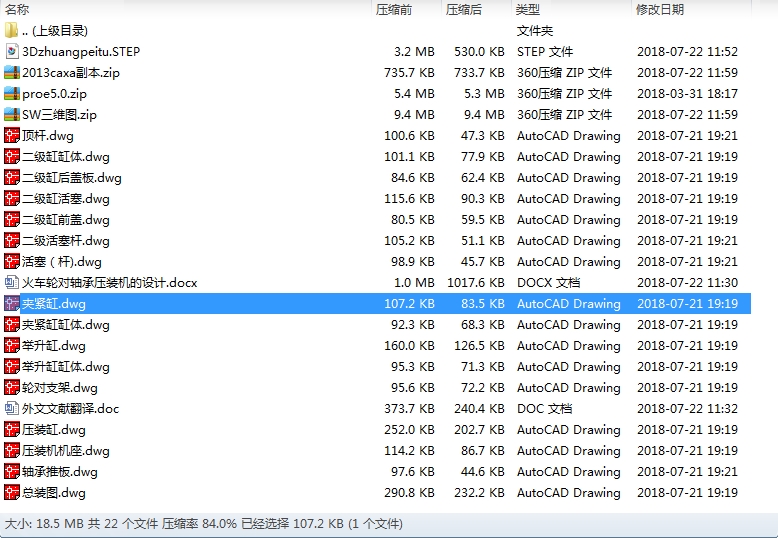Screen dimensions: 778x538
Task: Select the file name 举升缸.dwg
Action: coord(54,346)
